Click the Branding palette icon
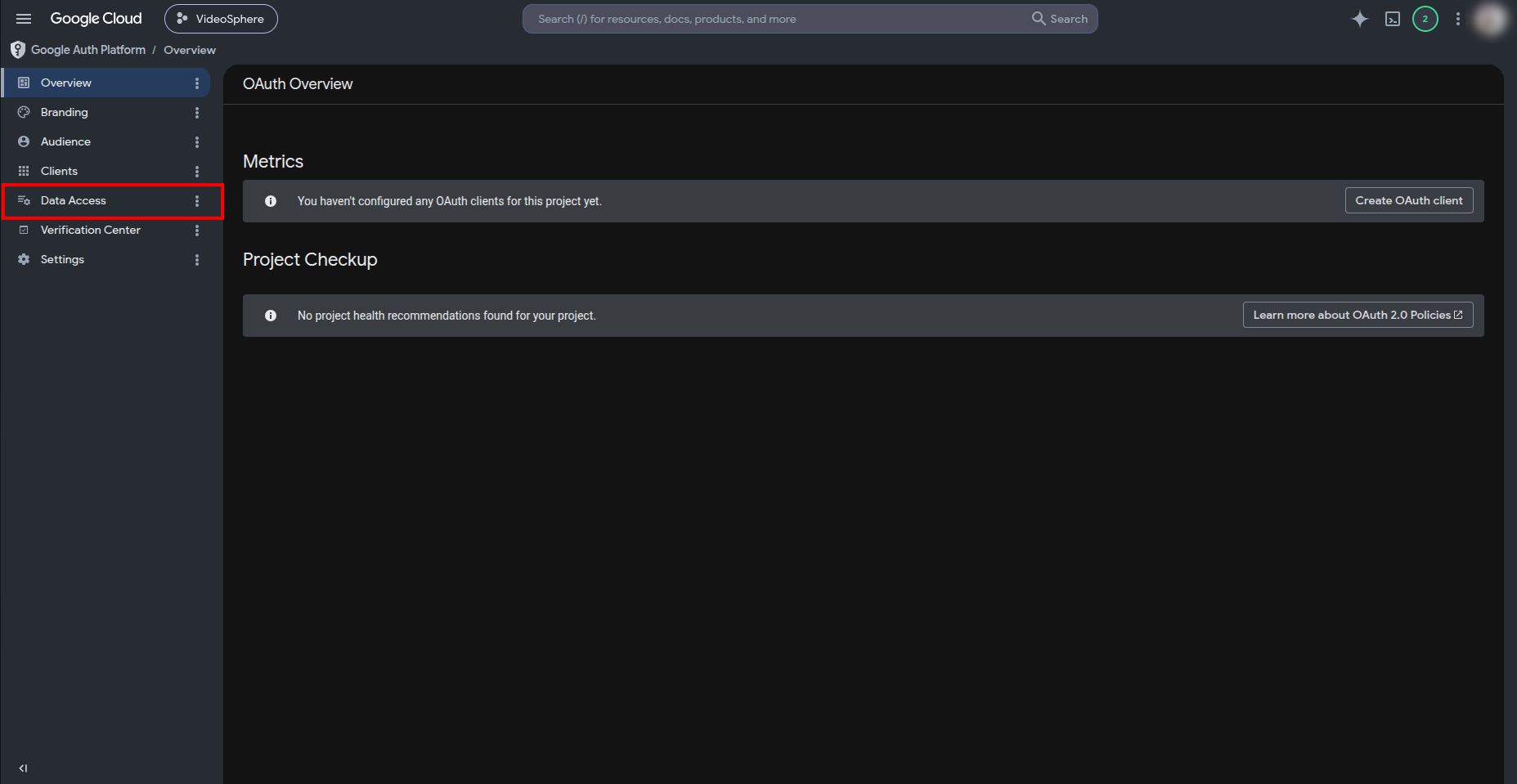The height and width of the screenshot is (784, 1517). (x=24, y=112)
